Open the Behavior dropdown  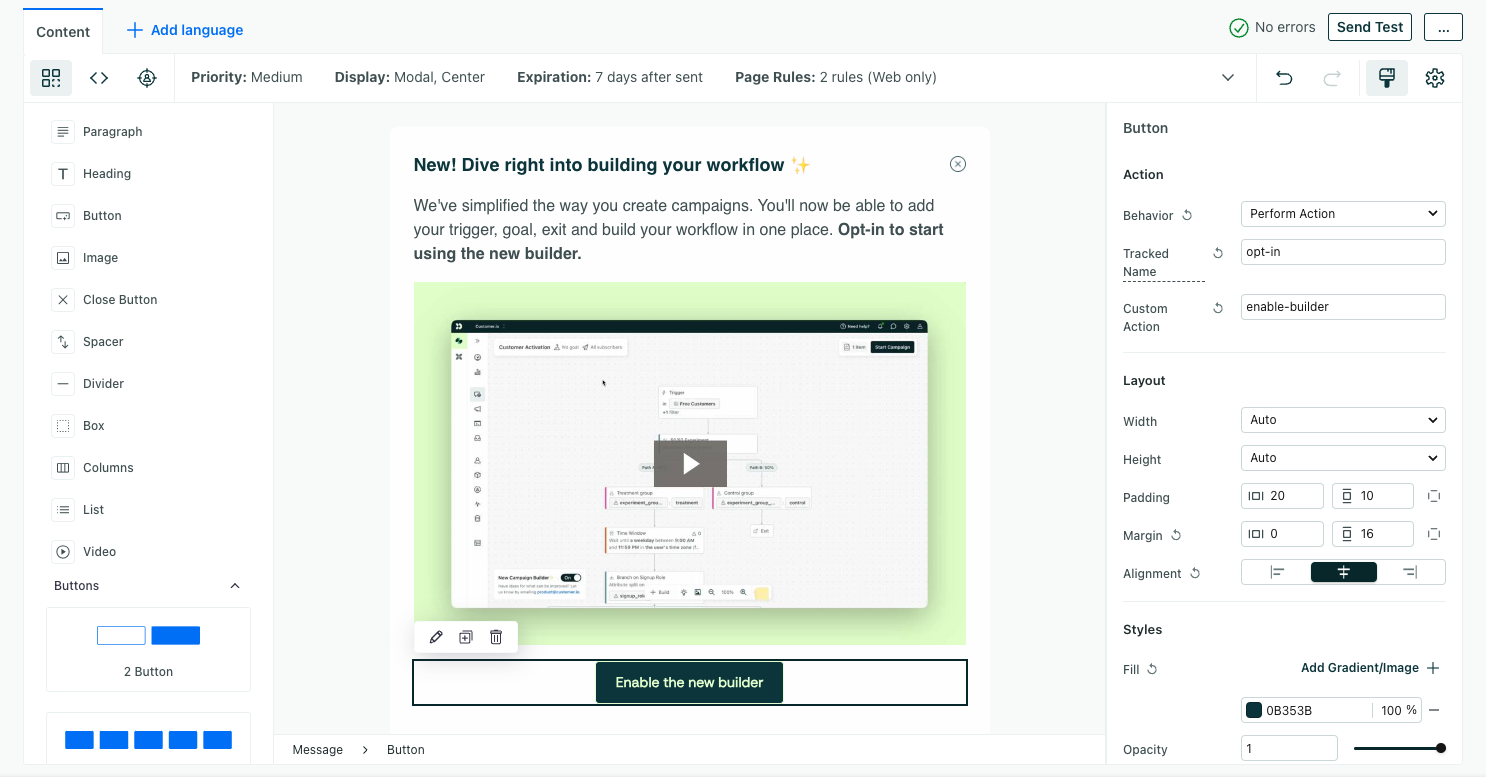coord(1343,214)
